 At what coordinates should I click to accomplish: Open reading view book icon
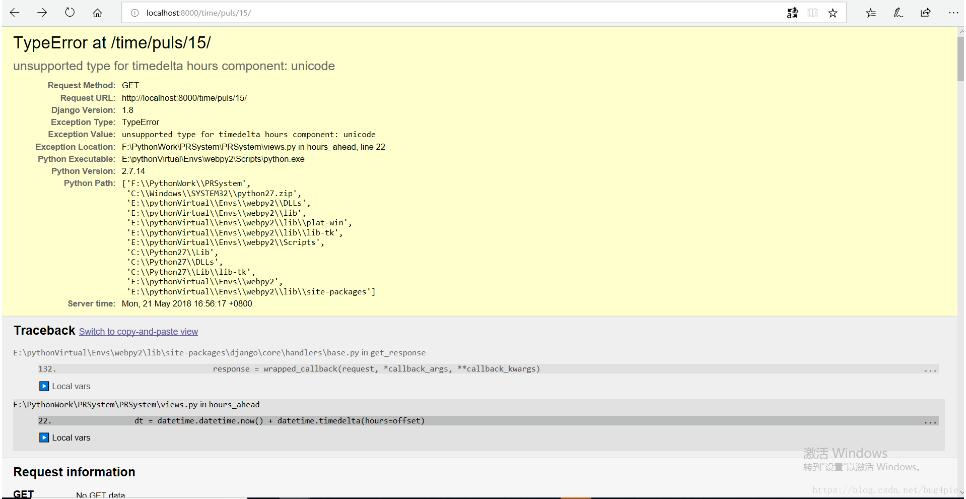(x=813, y=12)
